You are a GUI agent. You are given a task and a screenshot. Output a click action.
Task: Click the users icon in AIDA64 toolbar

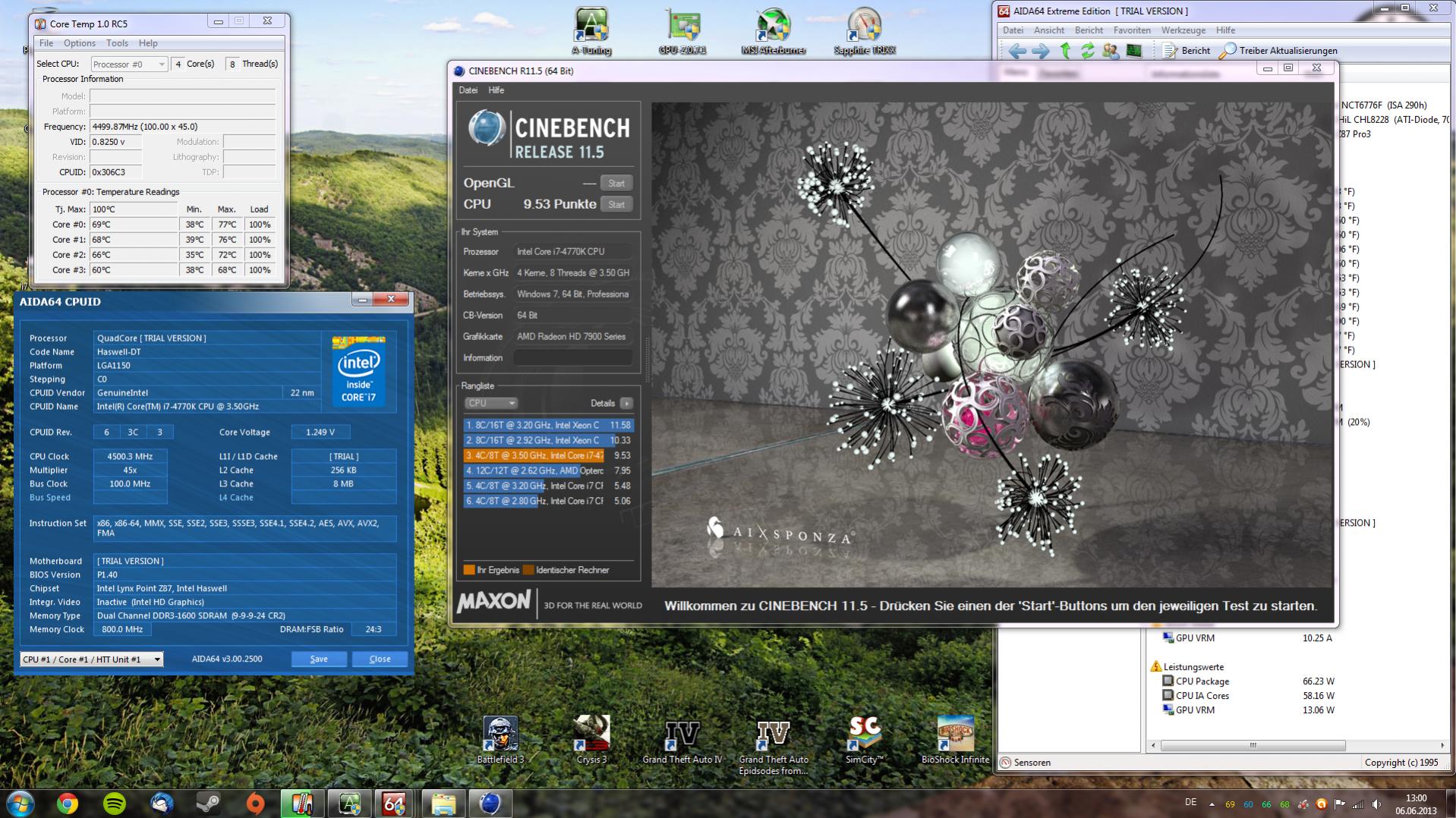[1111, 51]
